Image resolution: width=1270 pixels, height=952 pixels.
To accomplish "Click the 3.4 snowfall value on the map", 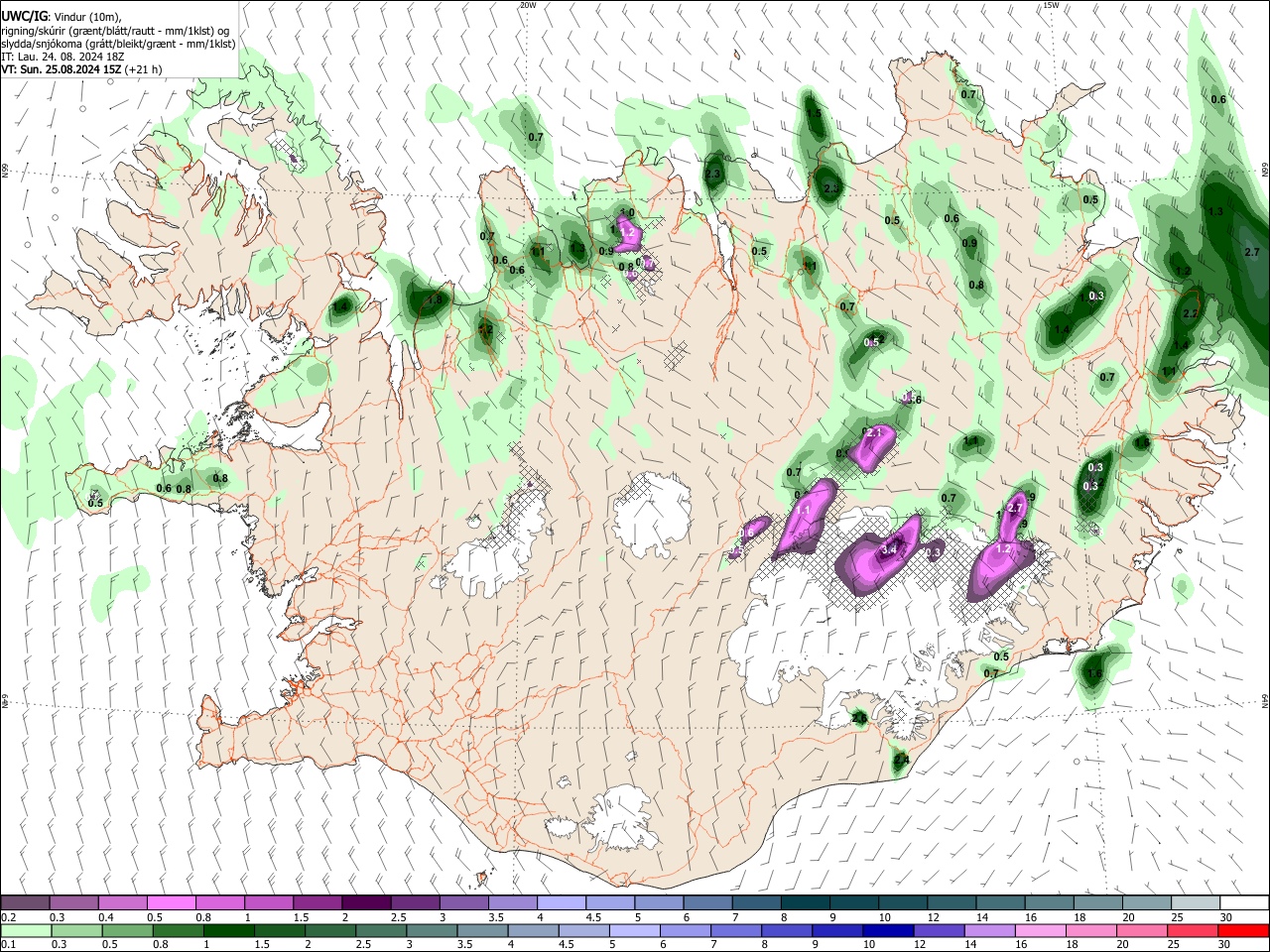I will tap(890, 549).
